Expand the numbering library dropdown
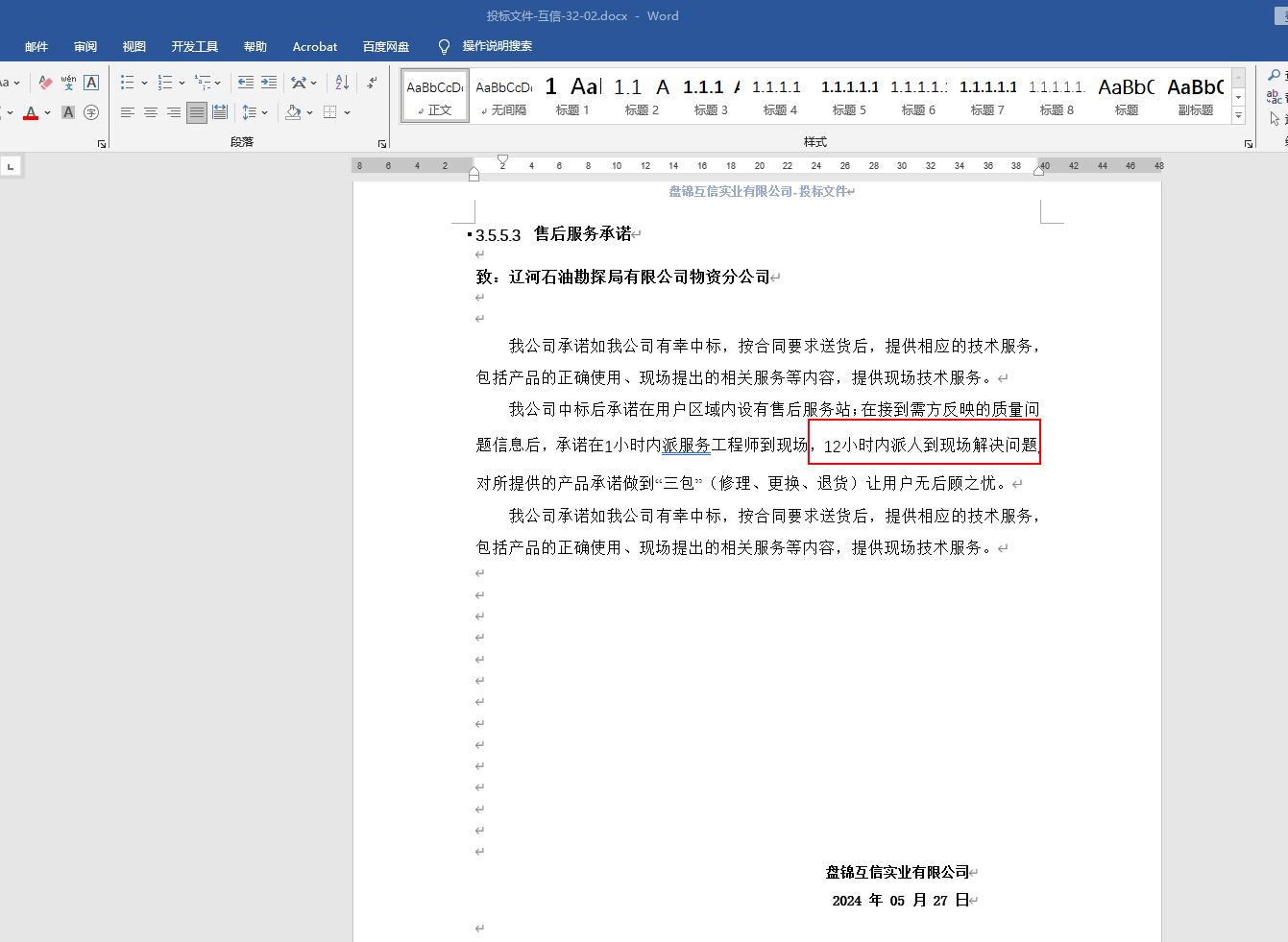This screenshot has height=942, width=1288. 182,83
